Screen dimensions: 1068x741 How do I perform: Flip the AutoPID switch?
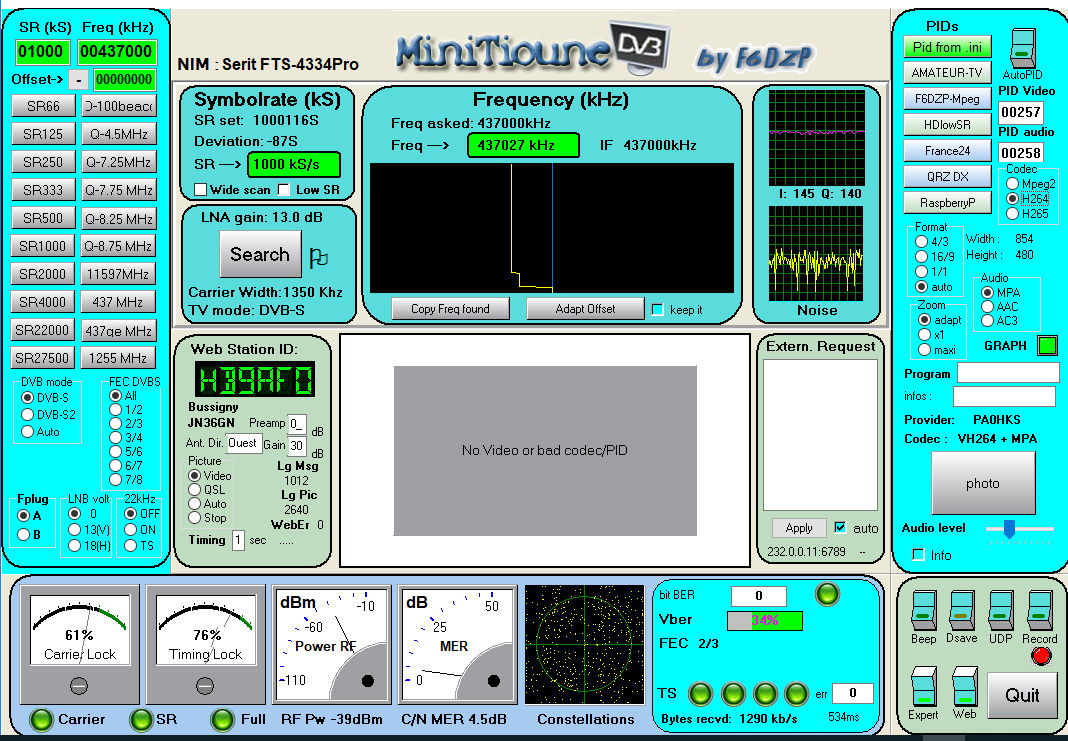point(1023,48)
